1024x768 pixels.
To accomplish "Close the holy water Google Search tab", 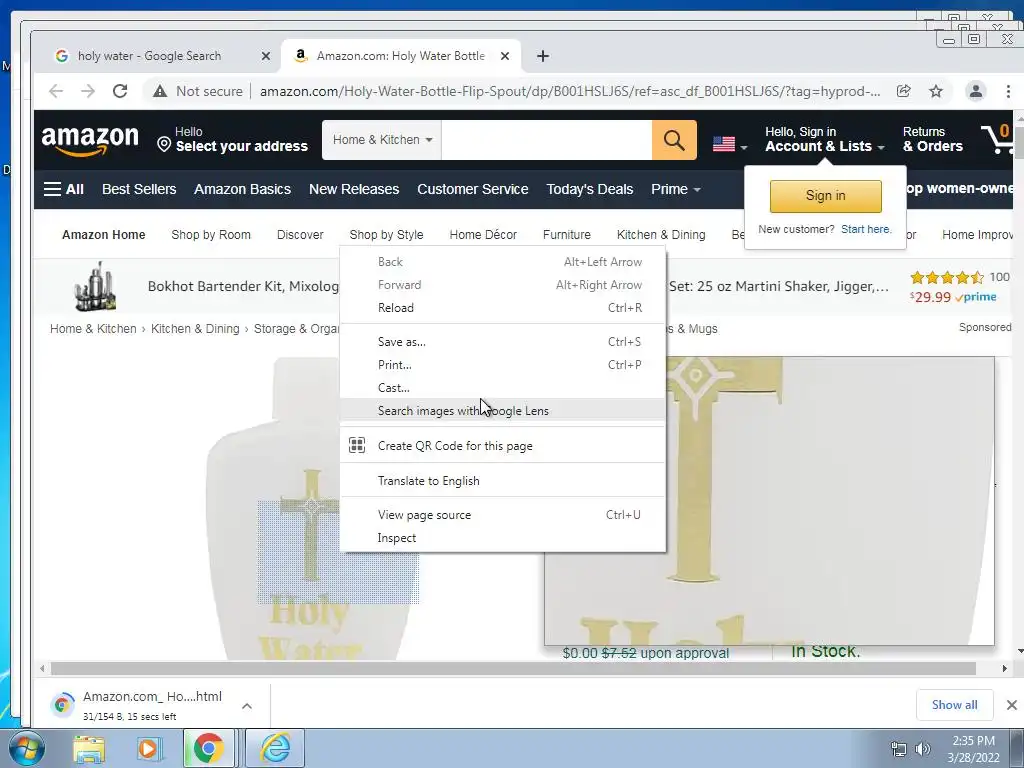I will (x=266, y=56).
